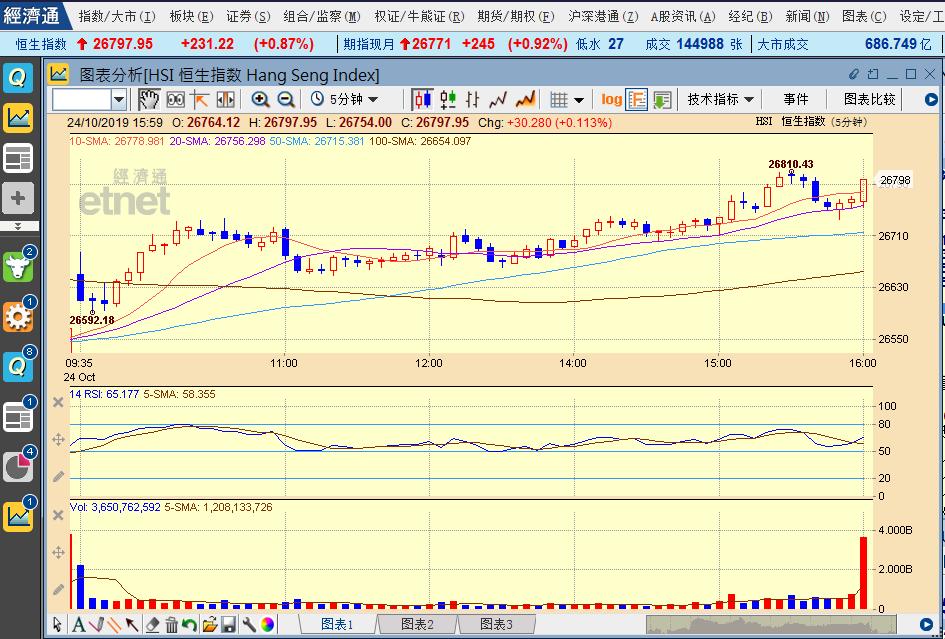Click the symbol code input field
This screenshot has height=639, width=945.
(82, 99)
